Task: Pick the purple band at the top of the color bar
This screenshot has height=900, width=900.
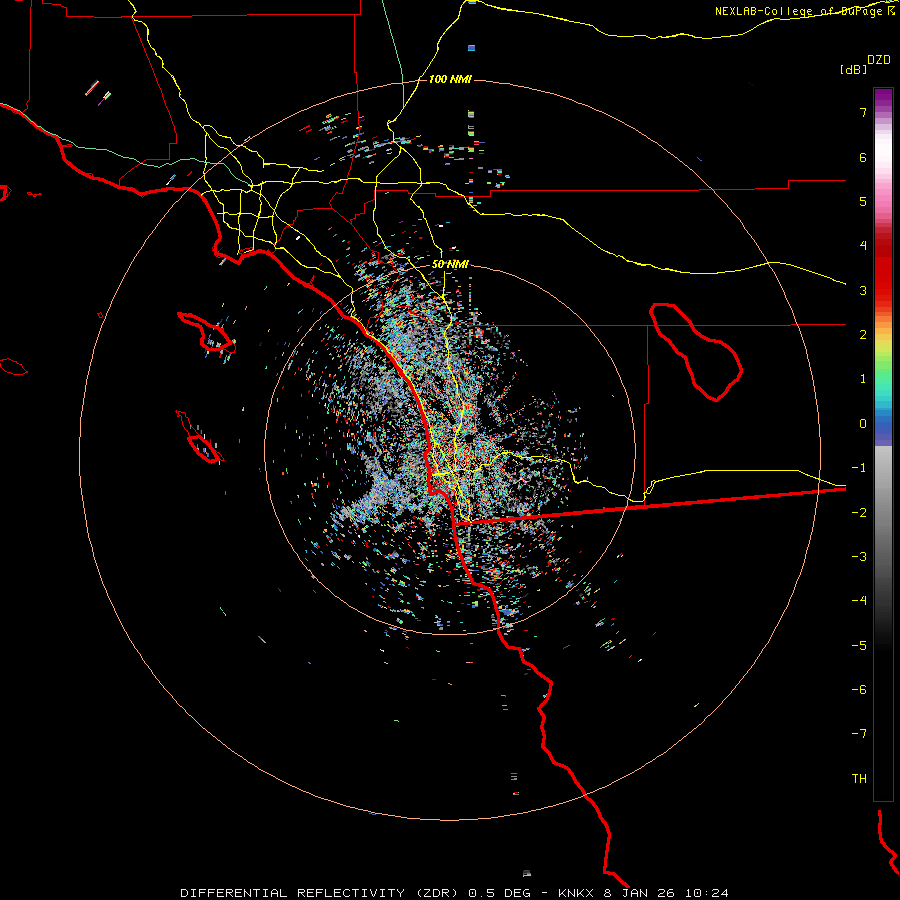Action: point(883,98)
